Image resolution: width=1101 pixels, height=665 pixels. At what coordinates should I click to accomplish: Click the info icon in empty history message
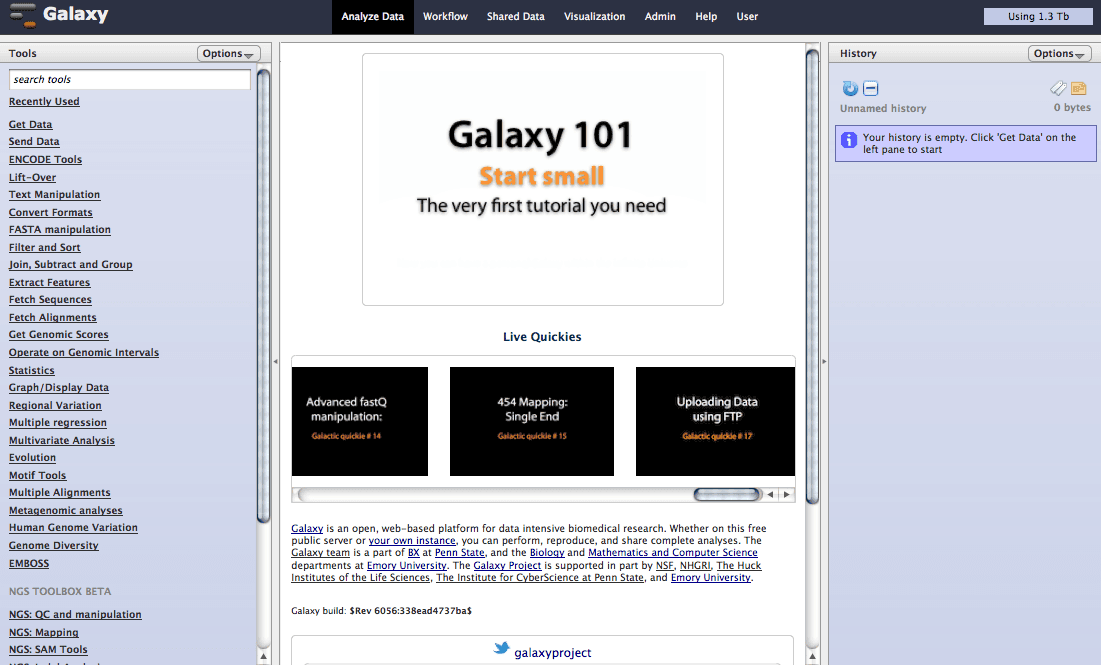click(849, 140)
